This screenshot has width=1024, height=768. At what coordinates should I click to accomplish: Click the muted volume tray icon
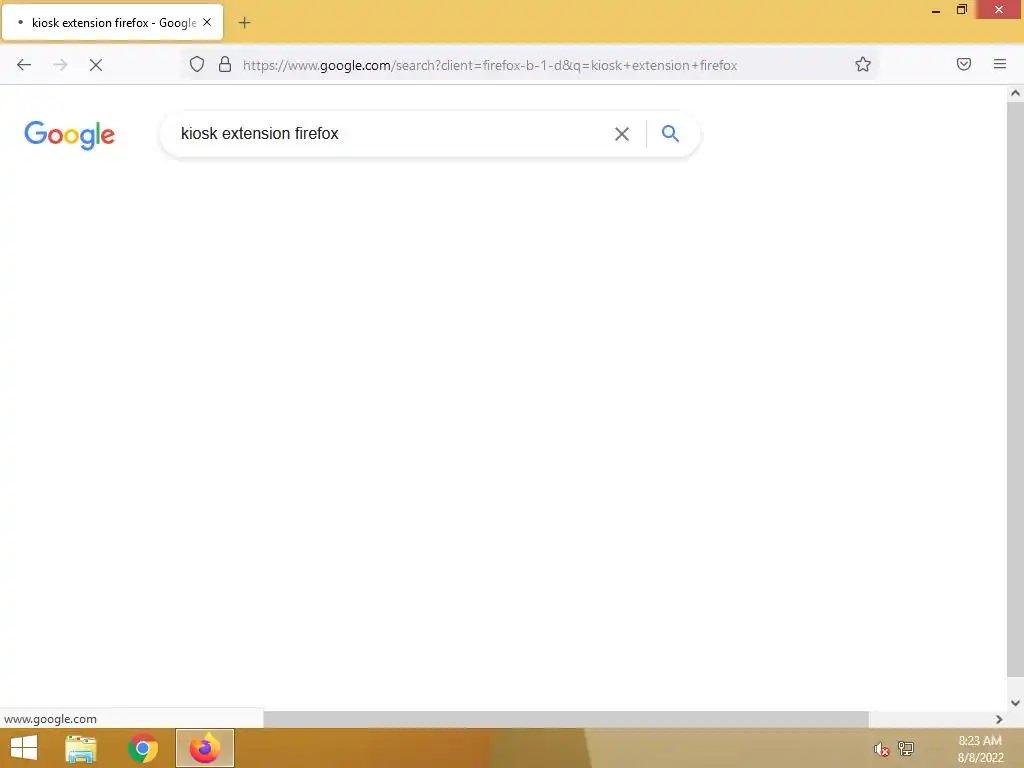click(x=882, y=749)
